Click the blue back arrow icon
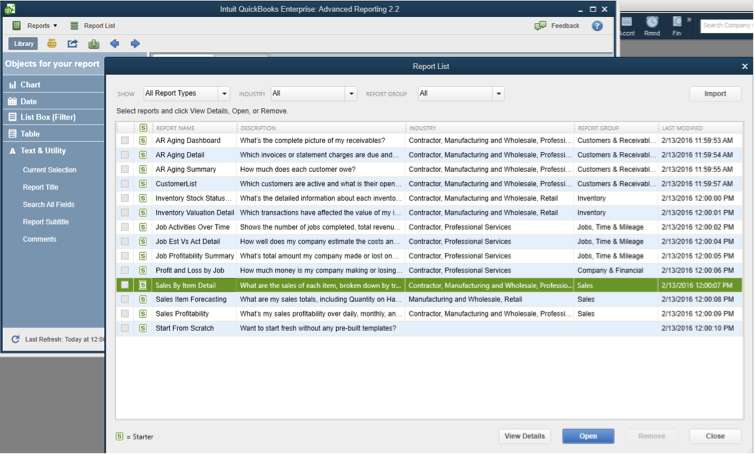The height and width of the screenshot is (455, 755). pyautogui.click(x=115, y=44)
